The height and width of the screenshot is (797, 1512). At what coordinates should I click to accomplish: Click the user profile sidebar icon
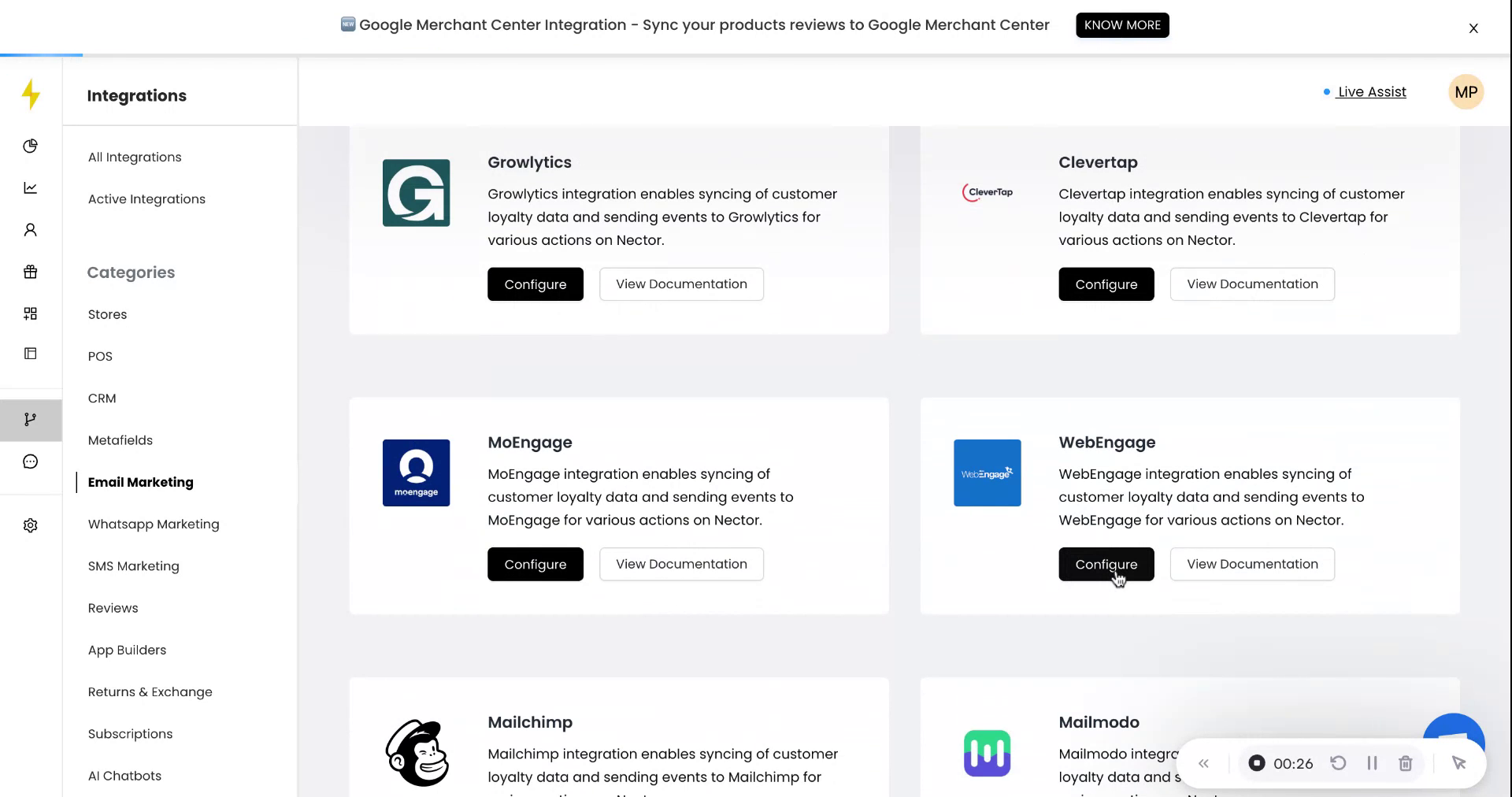click(31, 230)
